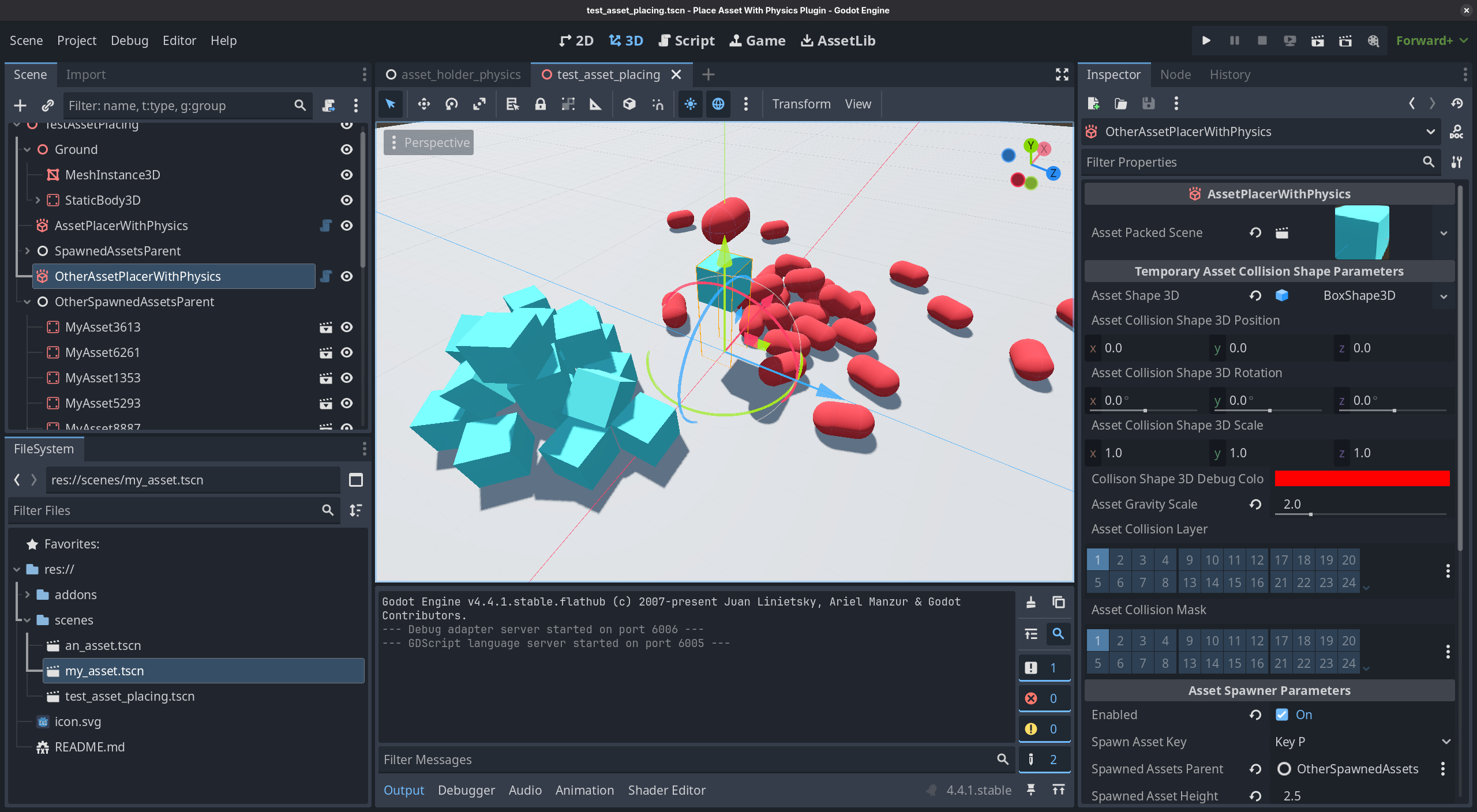Image resolution: width=1477 pixels, height=812 pixels.
Task: Select the Move Mode tool icon
Action: tap(424, 104)
